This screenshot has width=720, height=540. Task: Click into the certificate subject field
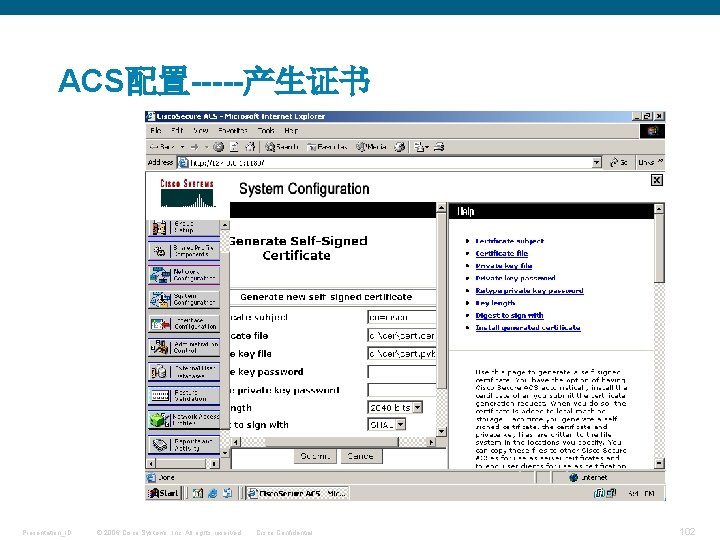pos(402,317)
